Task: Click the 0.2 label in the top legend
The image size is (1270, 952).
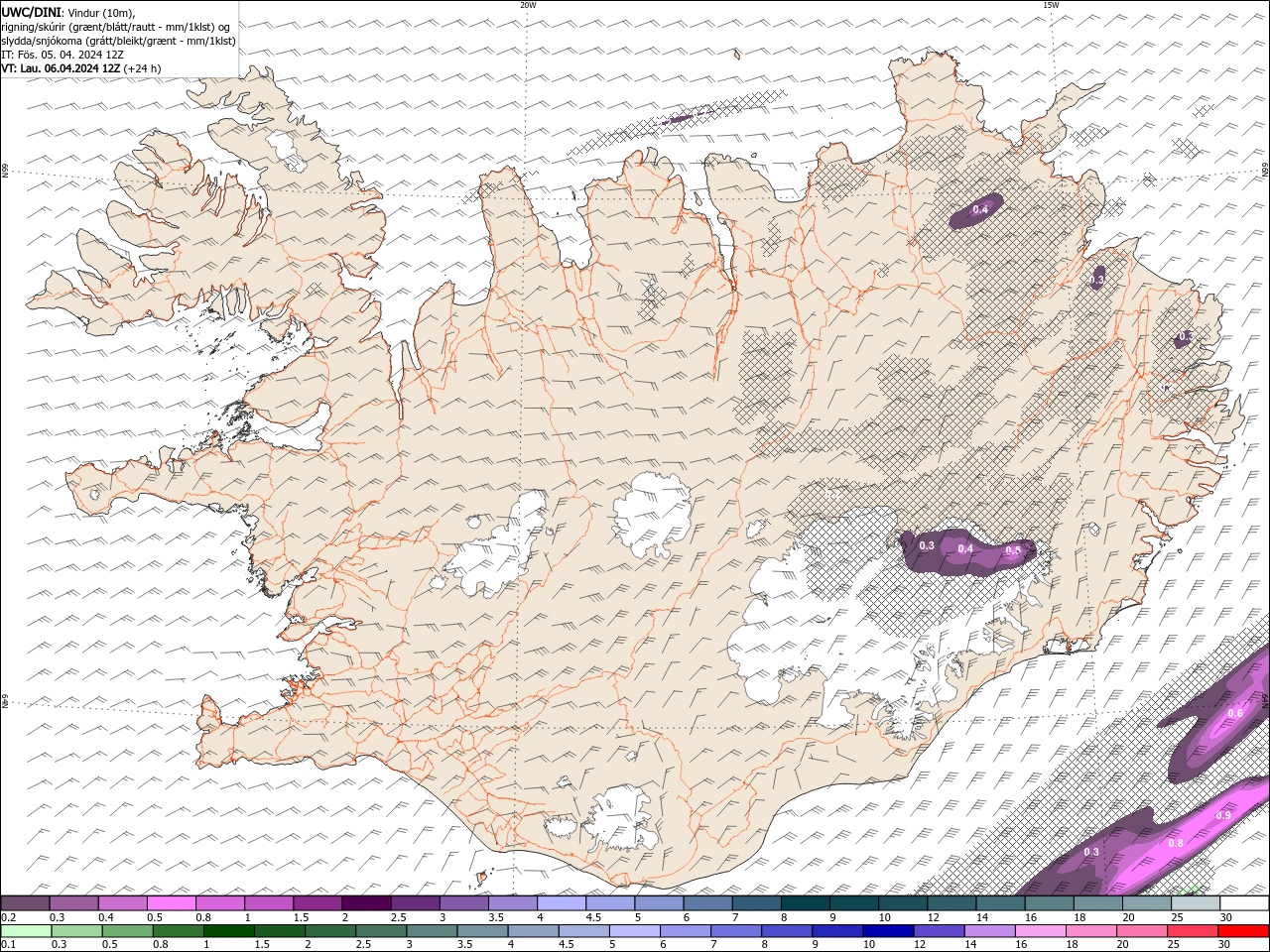Action: 8,917
